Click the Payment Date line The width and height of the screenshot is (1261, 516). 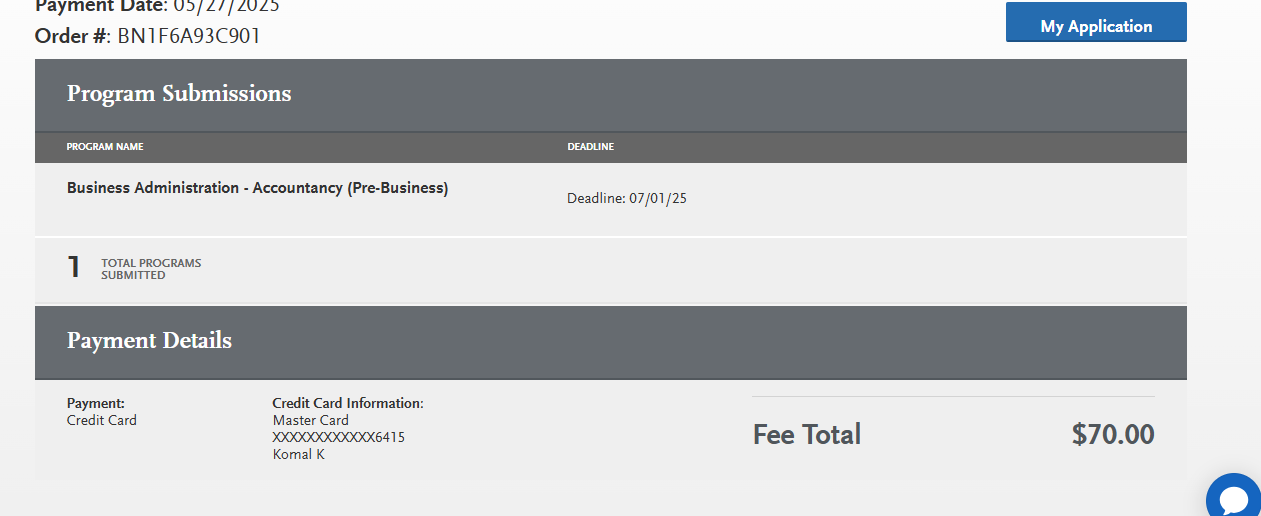point(157,6)
